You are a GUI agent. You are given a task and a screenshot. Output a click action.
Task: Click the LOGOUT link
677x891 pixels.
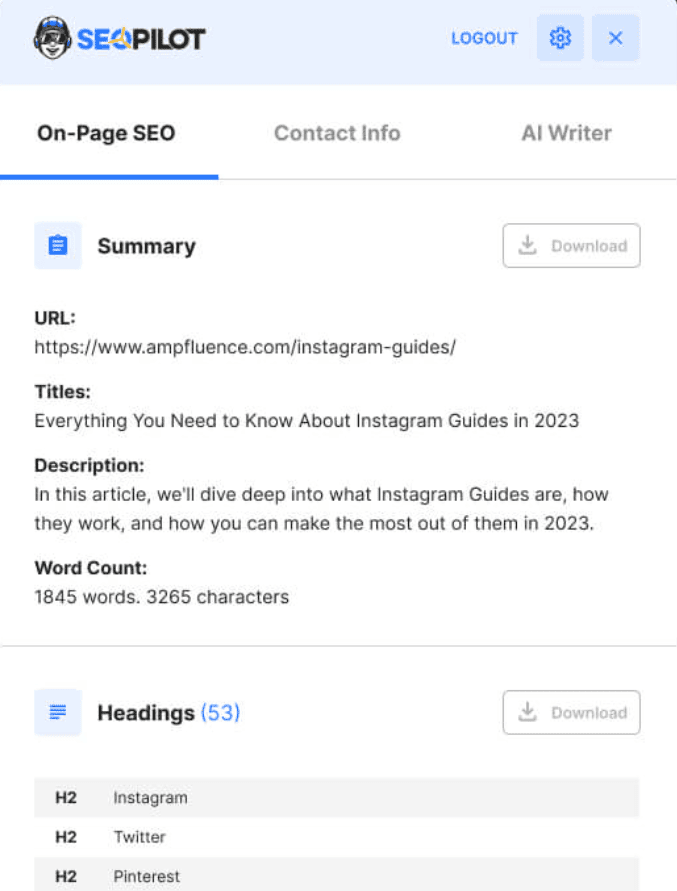point(484,38)
